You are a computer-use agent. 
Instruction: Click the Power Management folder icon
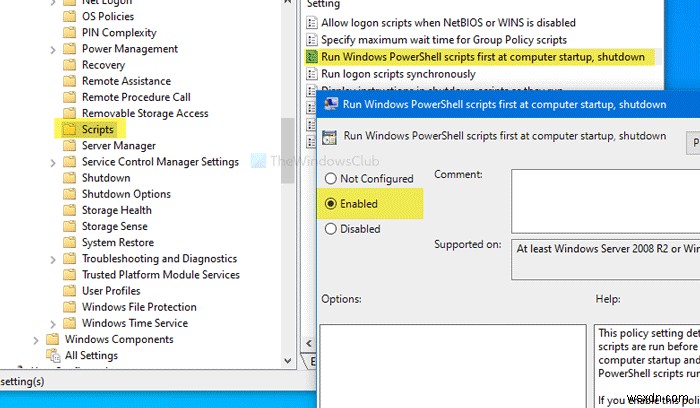69,49
